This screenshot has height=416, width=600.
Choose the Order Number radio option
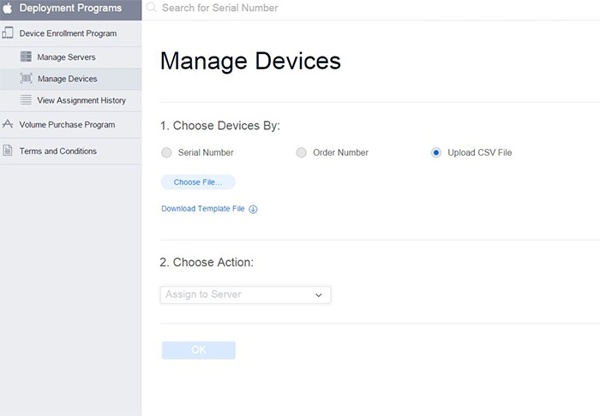301,152
